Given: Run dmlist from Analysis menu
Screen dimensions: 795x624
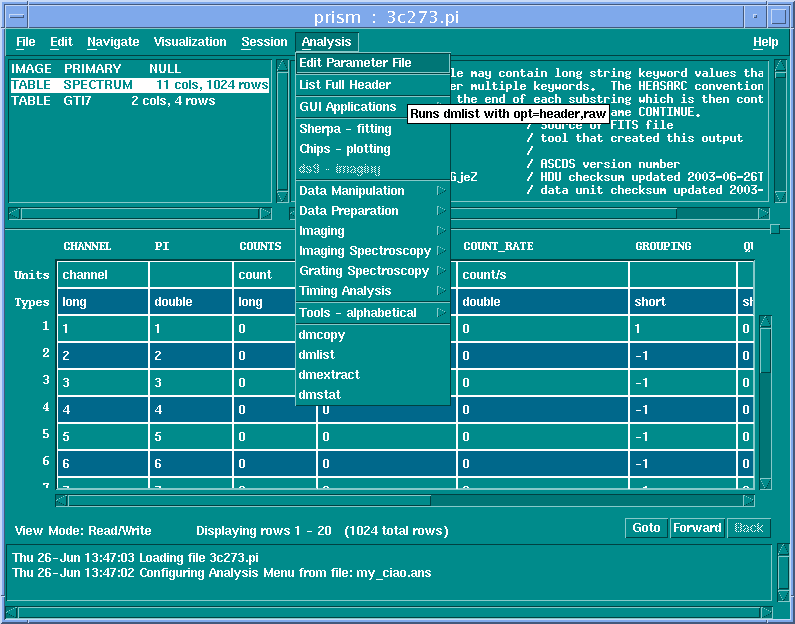Looking at the screenshot, I should coord(373,355).
